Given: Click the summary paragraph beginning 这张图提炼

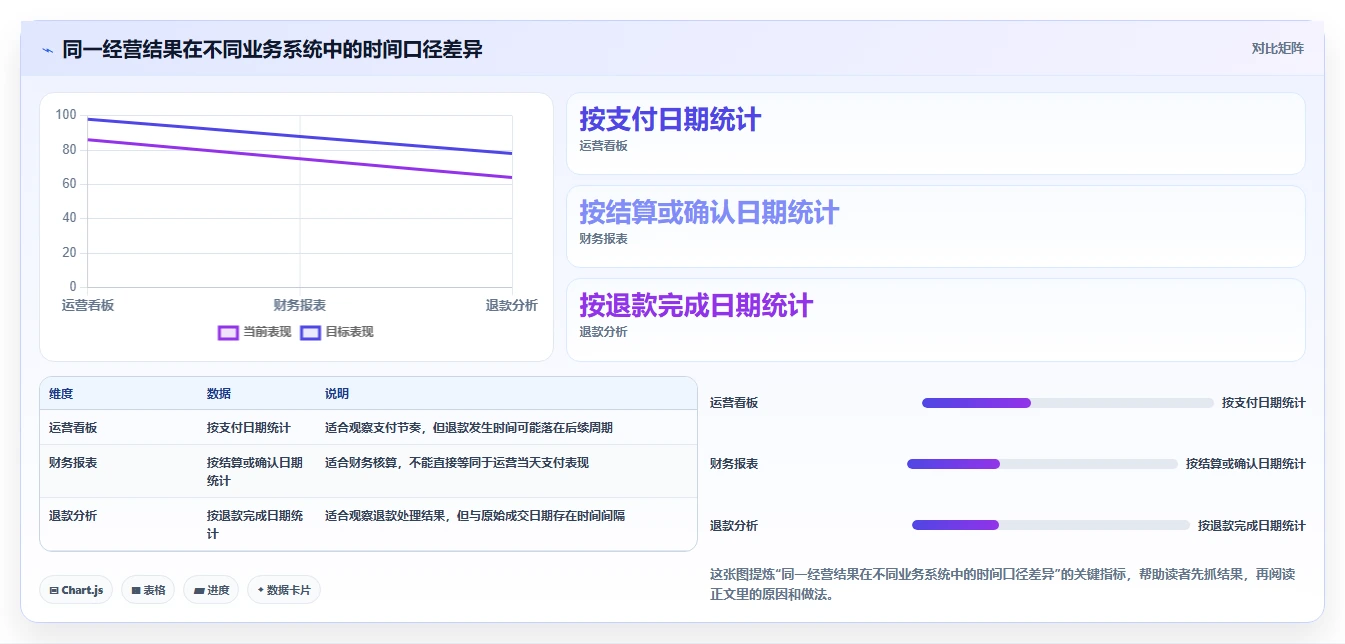Looking at the screenshot, I should (1002, 584).
